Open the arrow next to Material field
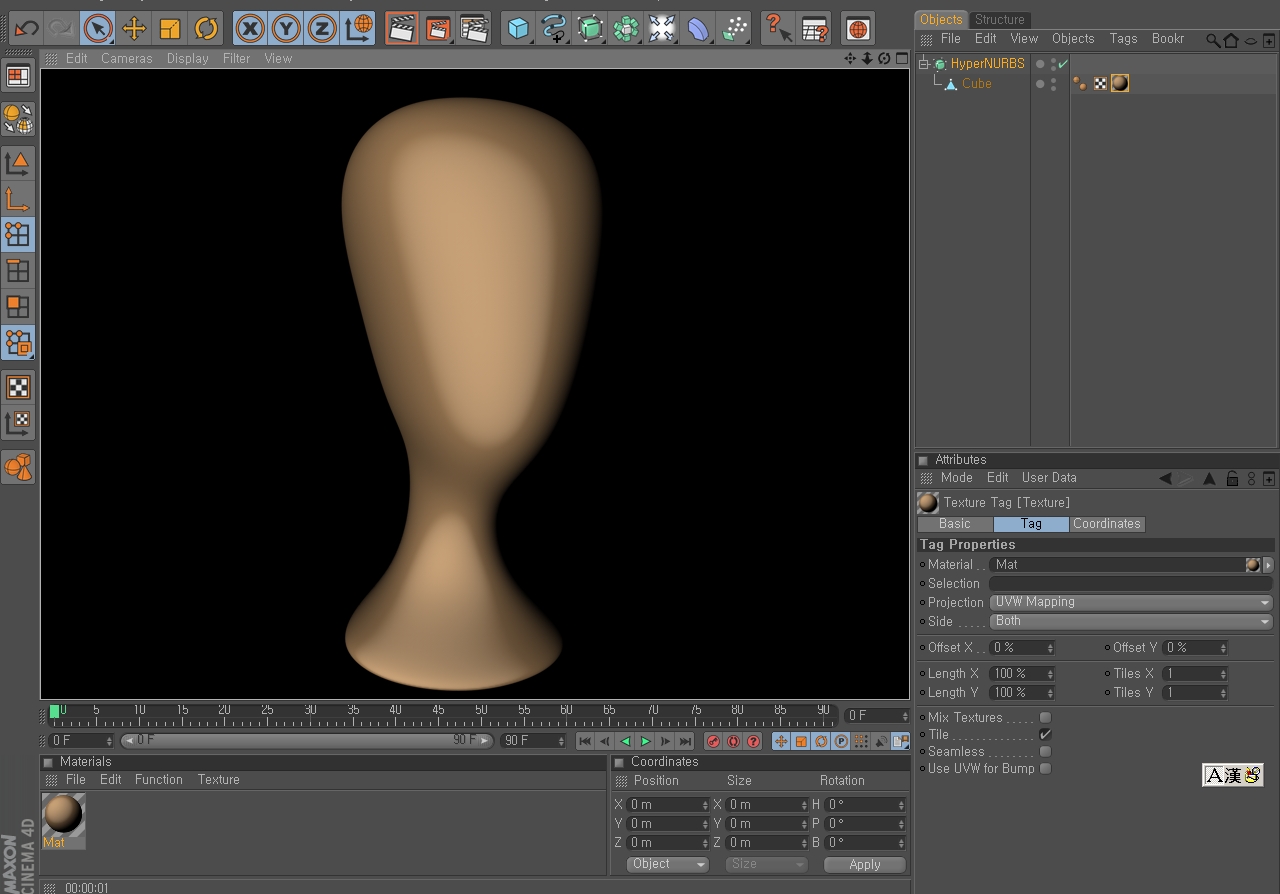 (1268, 565)
